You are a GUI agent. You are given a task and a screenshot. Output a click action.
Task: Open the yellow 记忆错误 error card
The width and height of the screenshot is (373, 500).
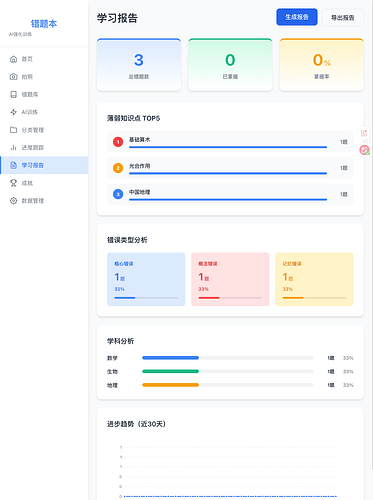click(314, 279)
